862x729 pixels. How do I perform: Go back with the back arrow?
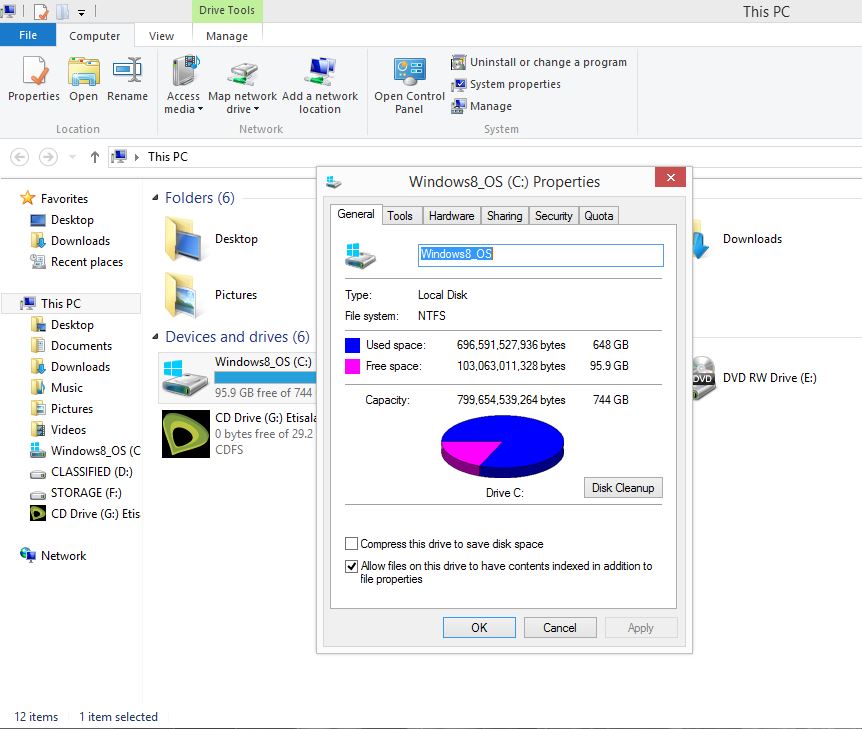pyautogui.click(x=20, y=157)
